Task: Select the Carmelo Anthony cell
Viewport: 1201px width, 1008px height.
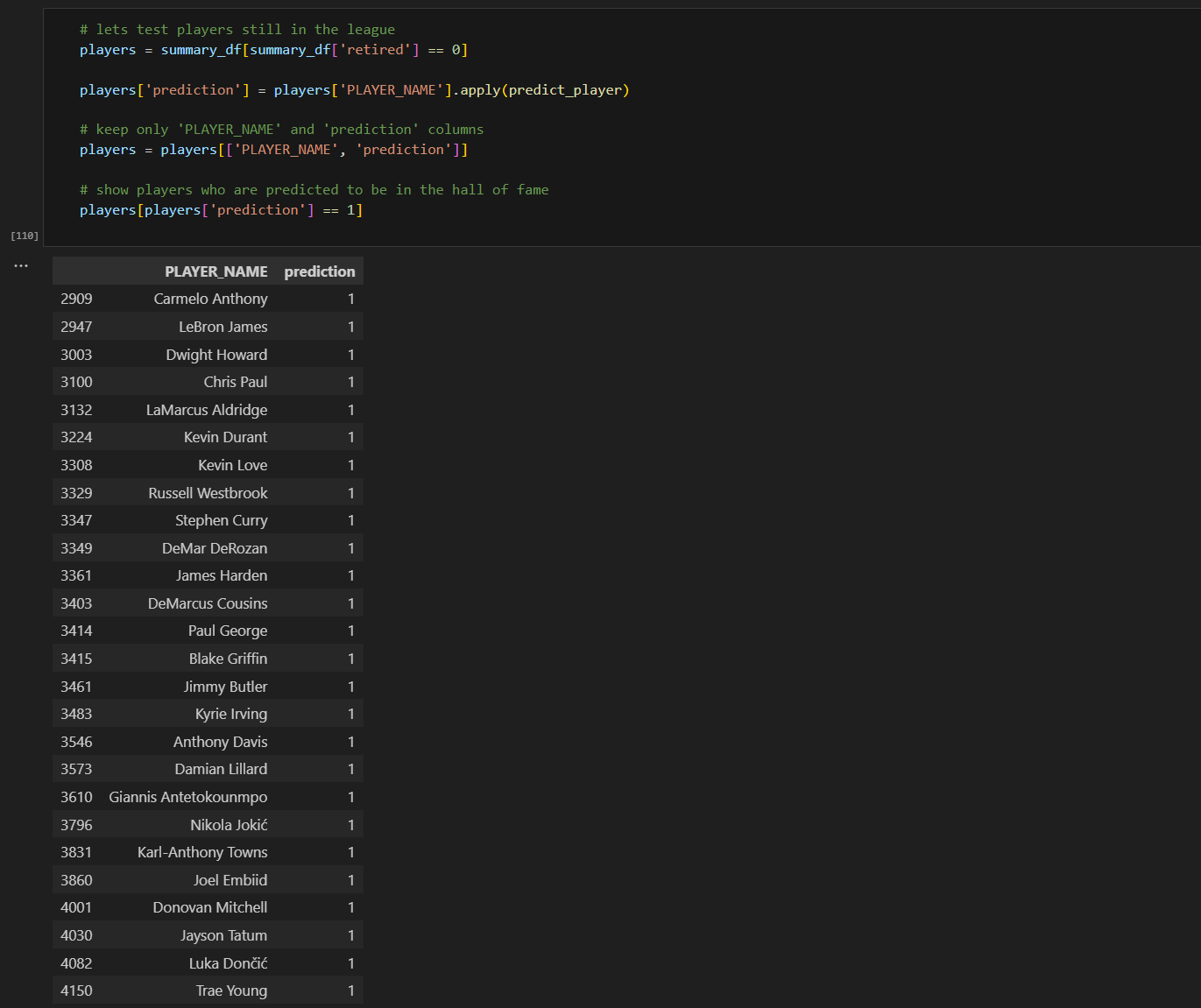Action: 211,299
